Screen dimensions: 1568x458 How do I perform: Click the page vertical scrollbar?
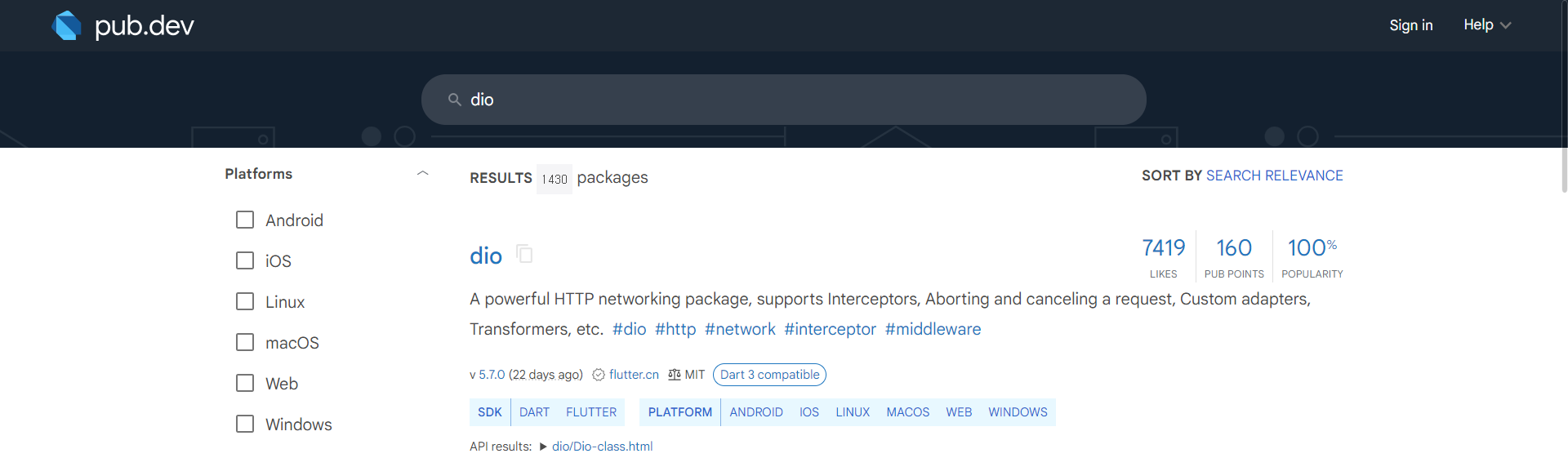(1564, 98)
